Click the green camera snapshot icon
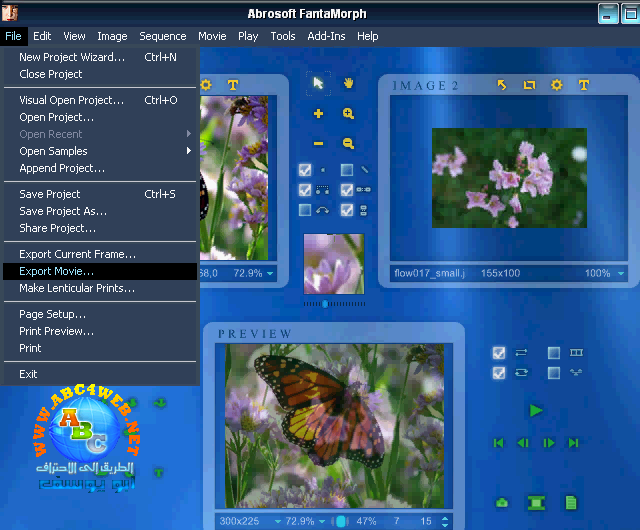This screenshot has height=530, width=640. click(x=502, y=503)
